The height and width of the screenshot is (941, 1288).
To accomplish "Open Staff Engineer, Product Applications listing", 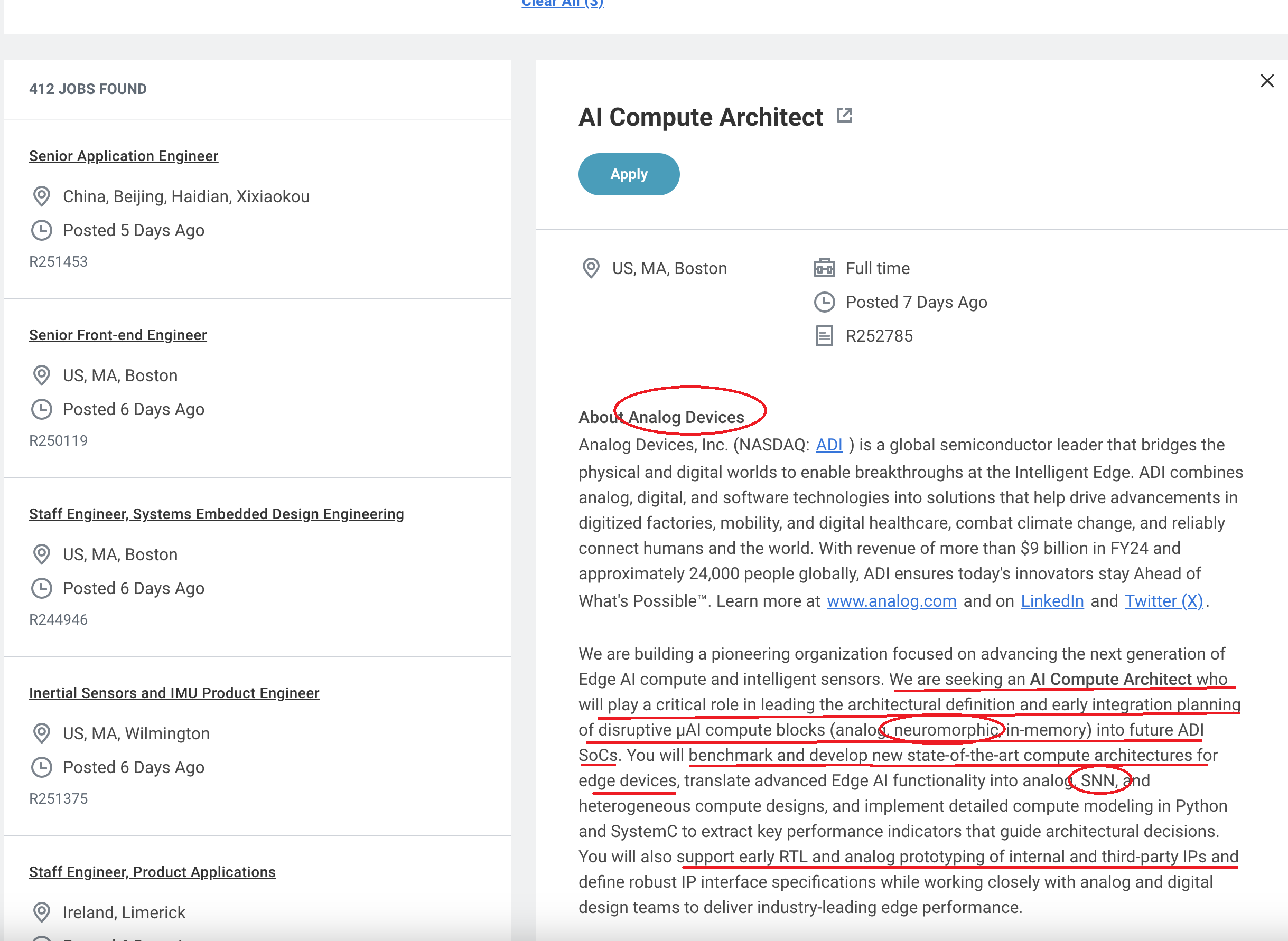I will (x=153, y=872).
